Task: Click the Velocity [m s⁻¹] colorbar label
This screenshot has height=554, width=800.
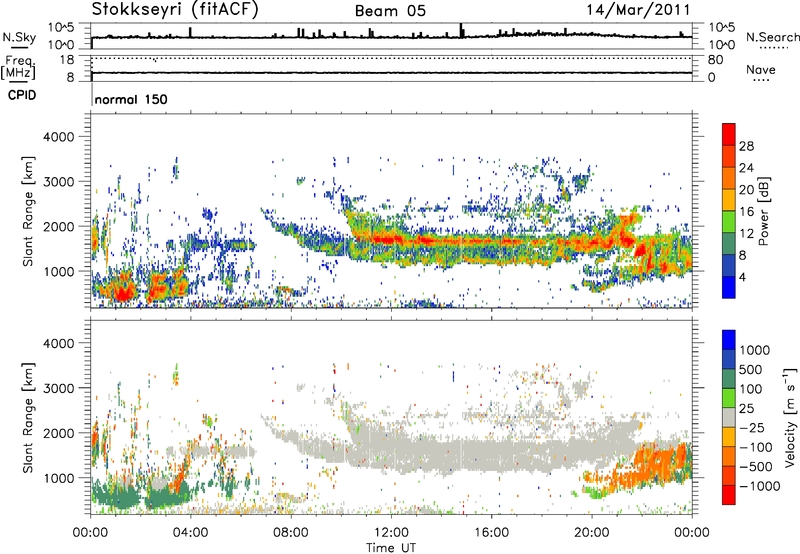Action: (x=790, y=416)
